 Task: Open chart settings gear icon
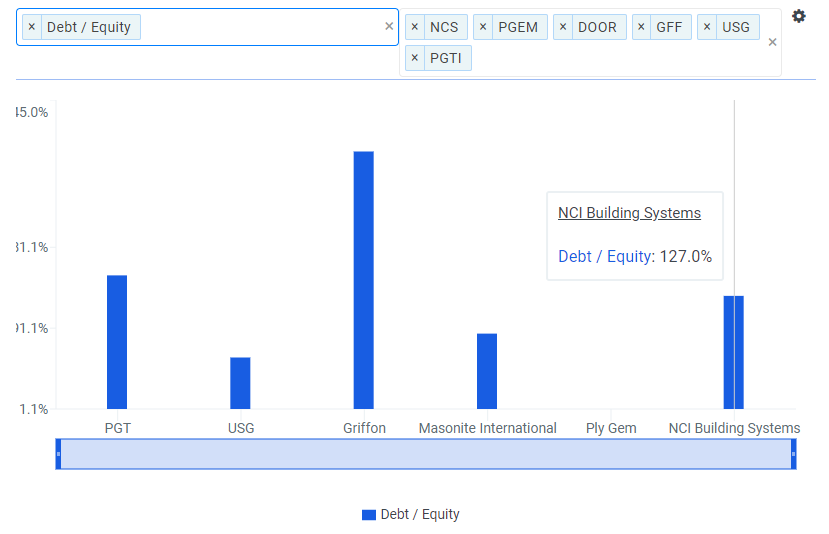798,16
